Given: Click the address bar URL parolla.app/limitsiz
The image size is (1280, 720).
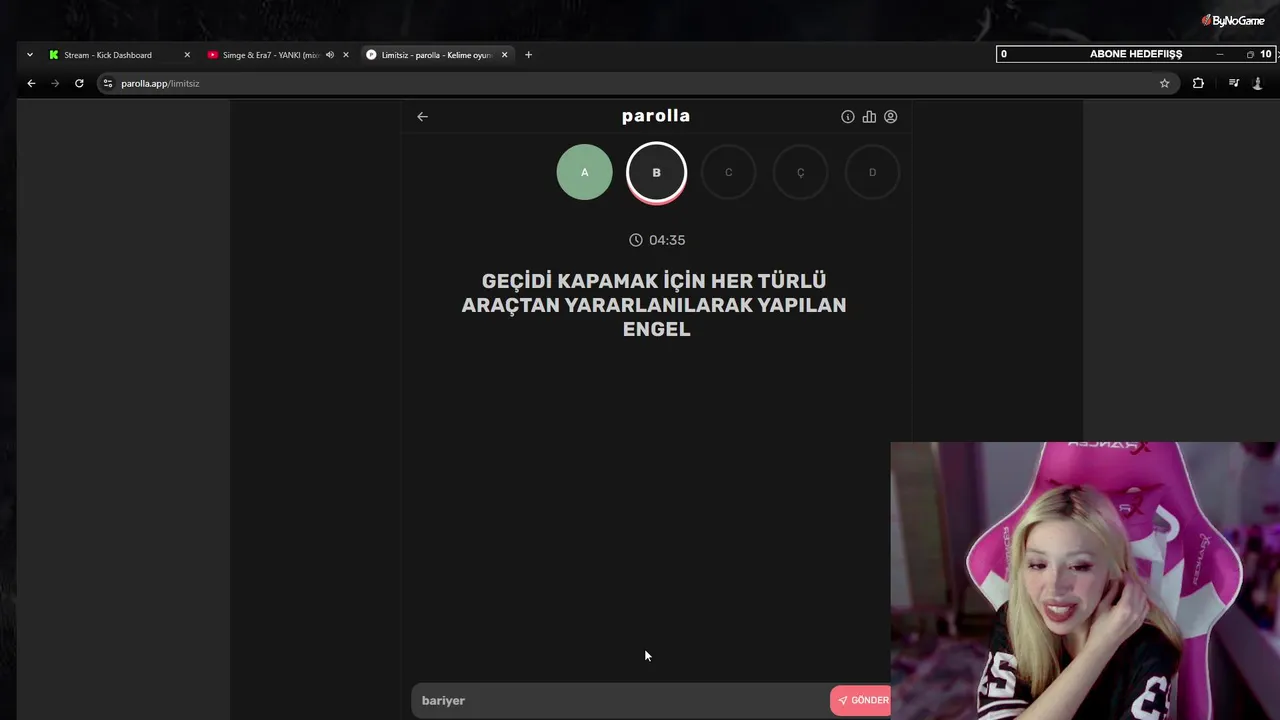Looking at the screenshot, I should (160, 84).
